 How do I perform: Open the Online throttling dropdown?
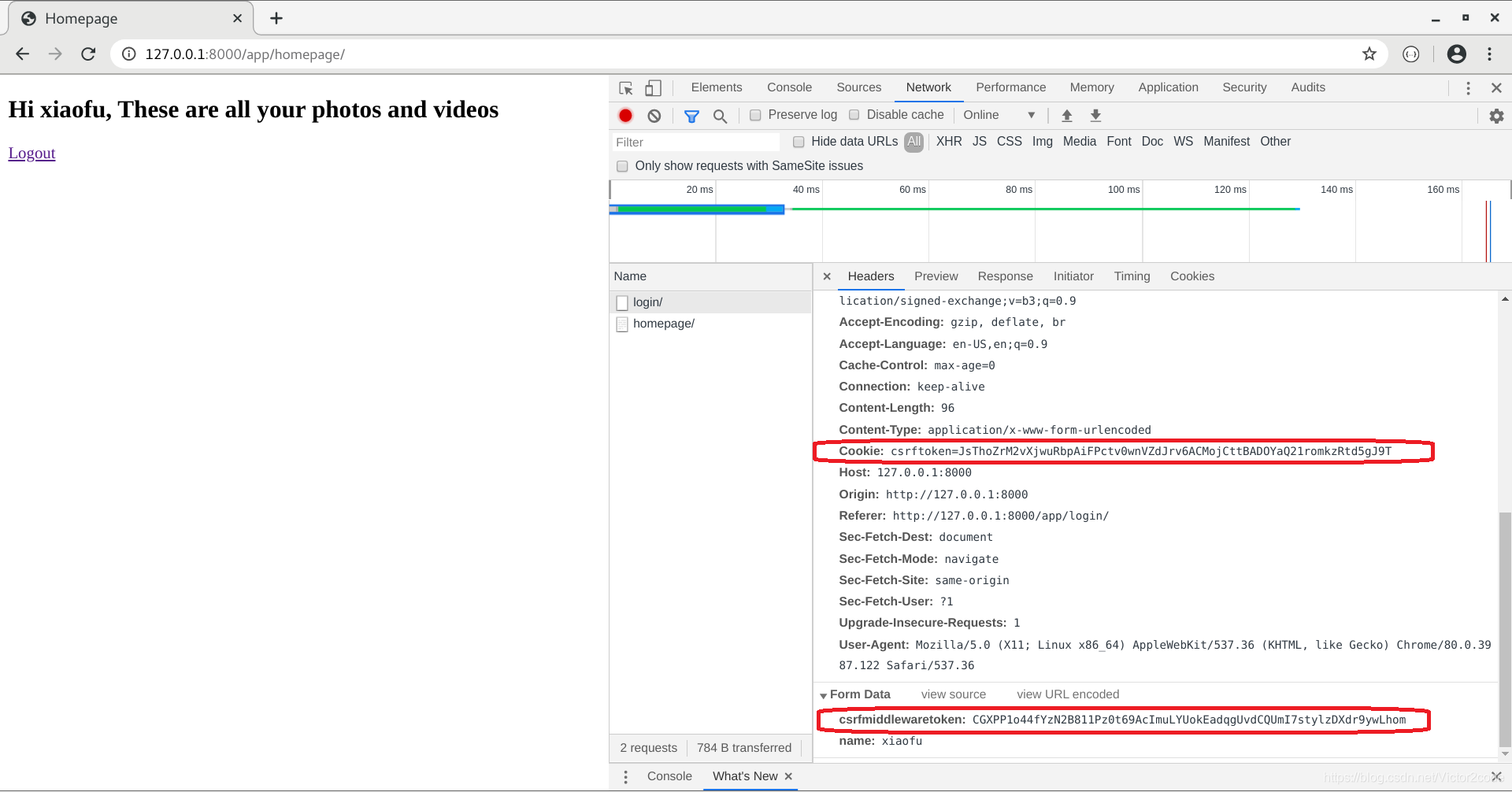(x=999, y=115)
